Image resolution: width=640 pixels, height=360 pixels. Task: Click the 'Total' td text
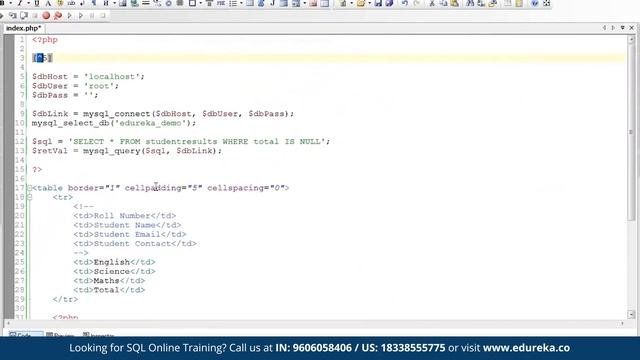click(x=107, y=290)
